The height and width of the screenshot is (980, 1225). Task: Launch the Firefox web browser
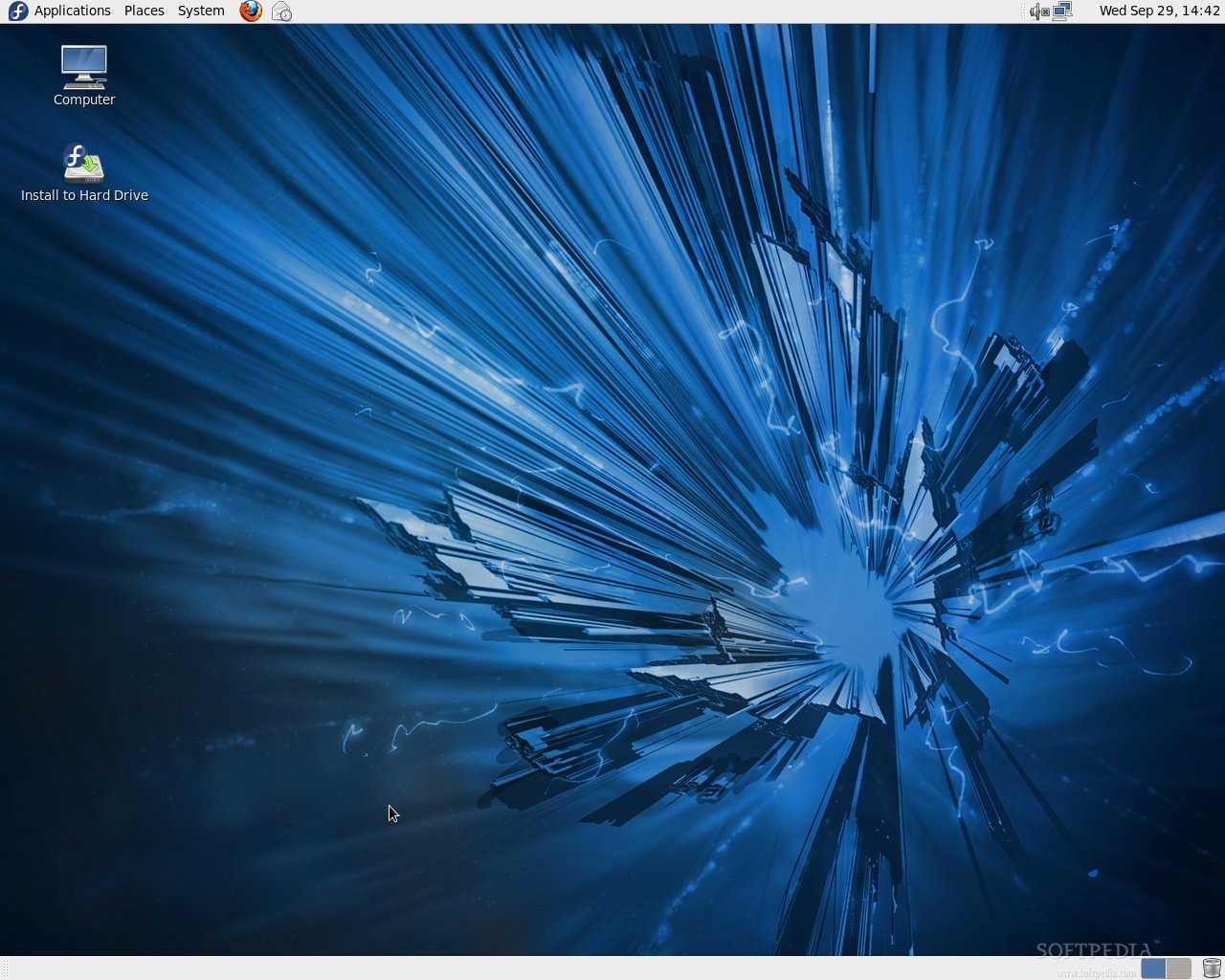pyautogui.click(x=251, y=11)
